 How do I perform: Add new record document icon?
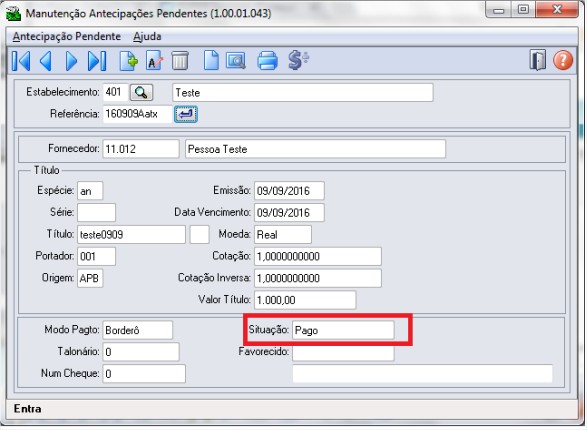tap(129, 61)
